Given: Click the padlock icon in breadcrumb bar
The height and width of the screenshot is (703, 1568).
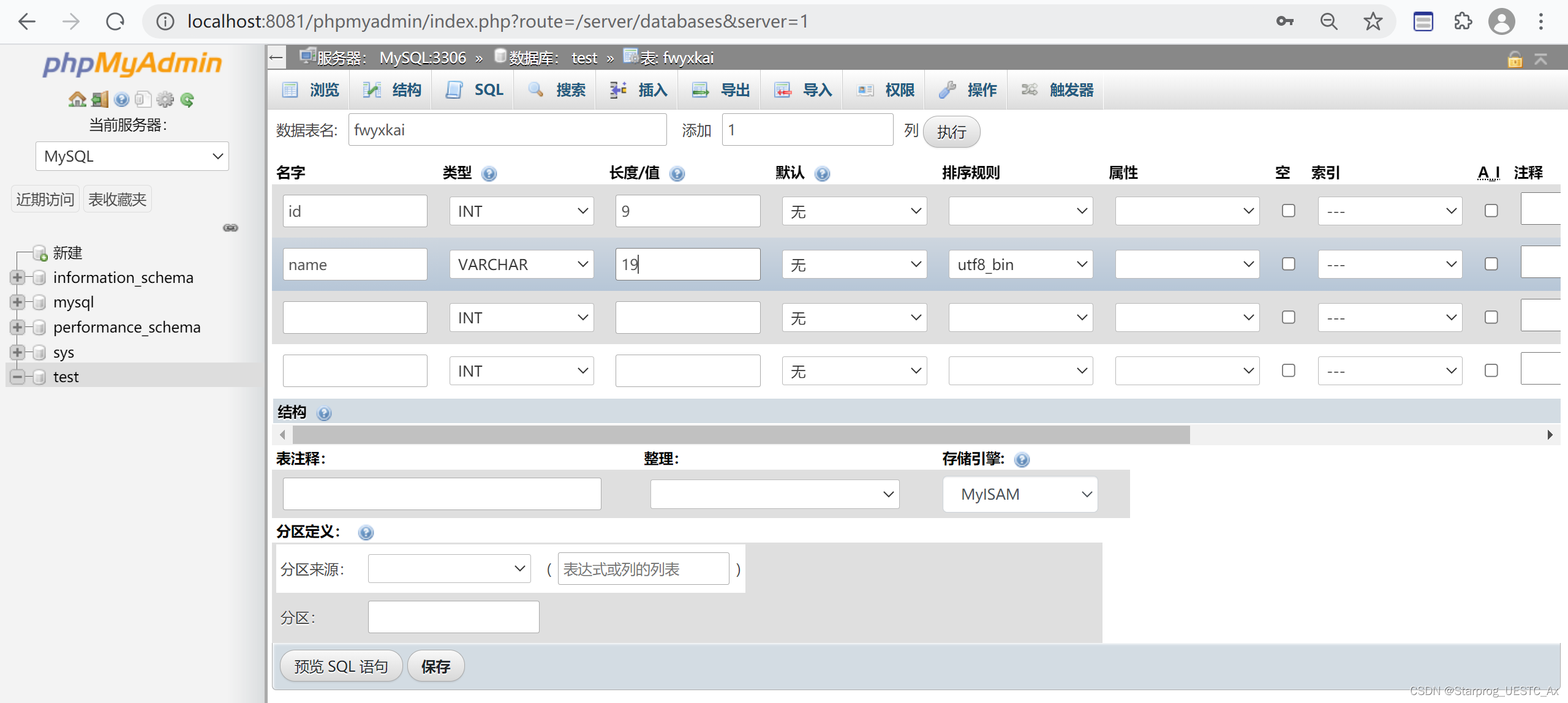Looking at the screenshot, I should (1515, 59).
